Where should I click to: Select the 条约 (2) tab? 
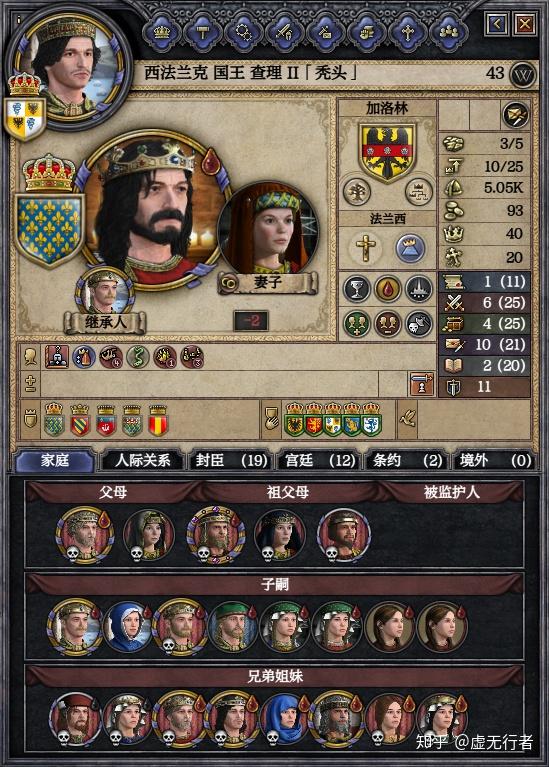(407, 460)
